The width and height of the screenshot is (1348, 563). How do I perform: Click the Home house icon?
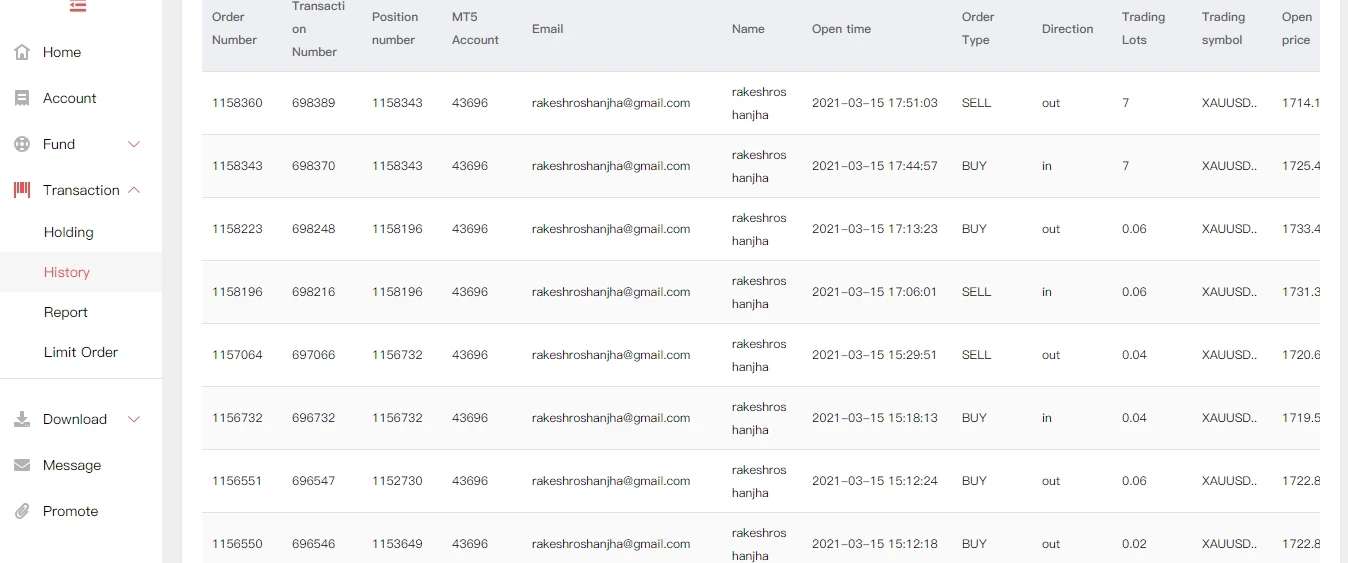[22, 52]
